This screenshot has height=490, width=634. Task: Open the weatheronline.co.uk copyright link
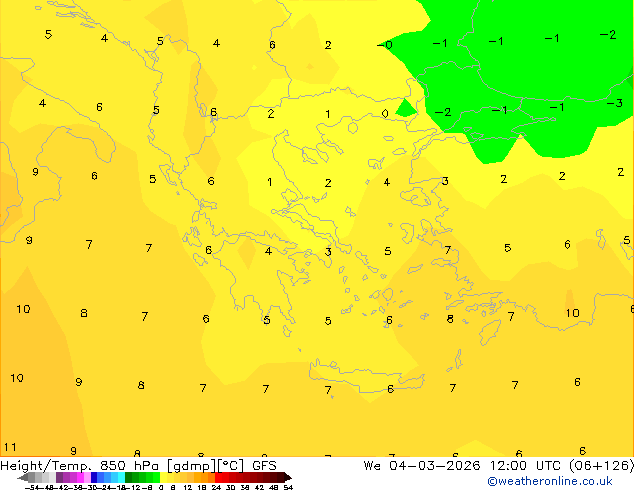pyautogui.click(x=550, y=481)
